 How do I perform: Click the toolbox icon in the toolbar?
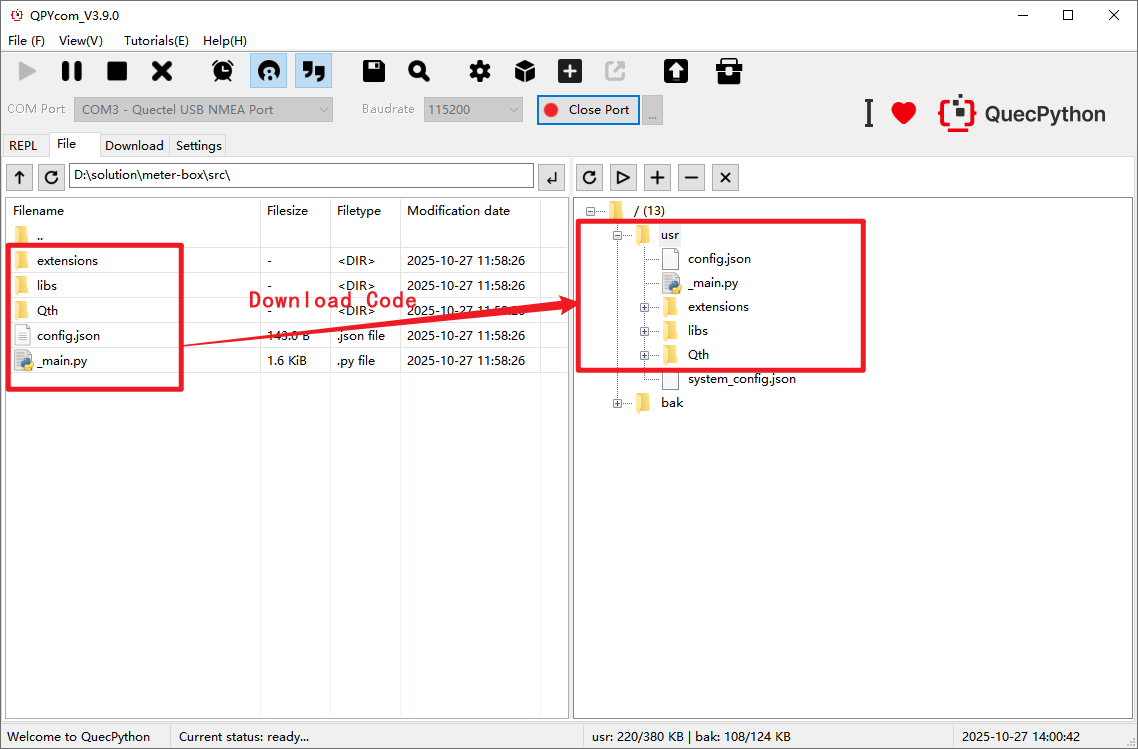pyautogui.click(x=729, y=71)
